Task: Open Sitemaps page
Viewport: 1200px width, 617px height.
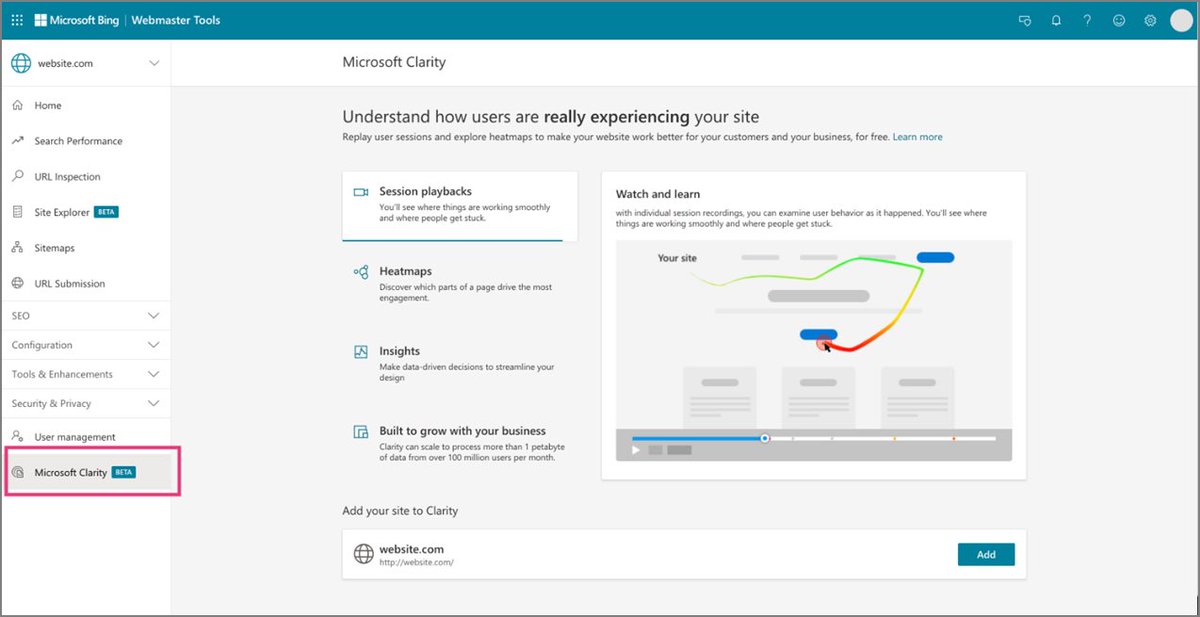Action: pyautogui.click(x=86, y=248)
